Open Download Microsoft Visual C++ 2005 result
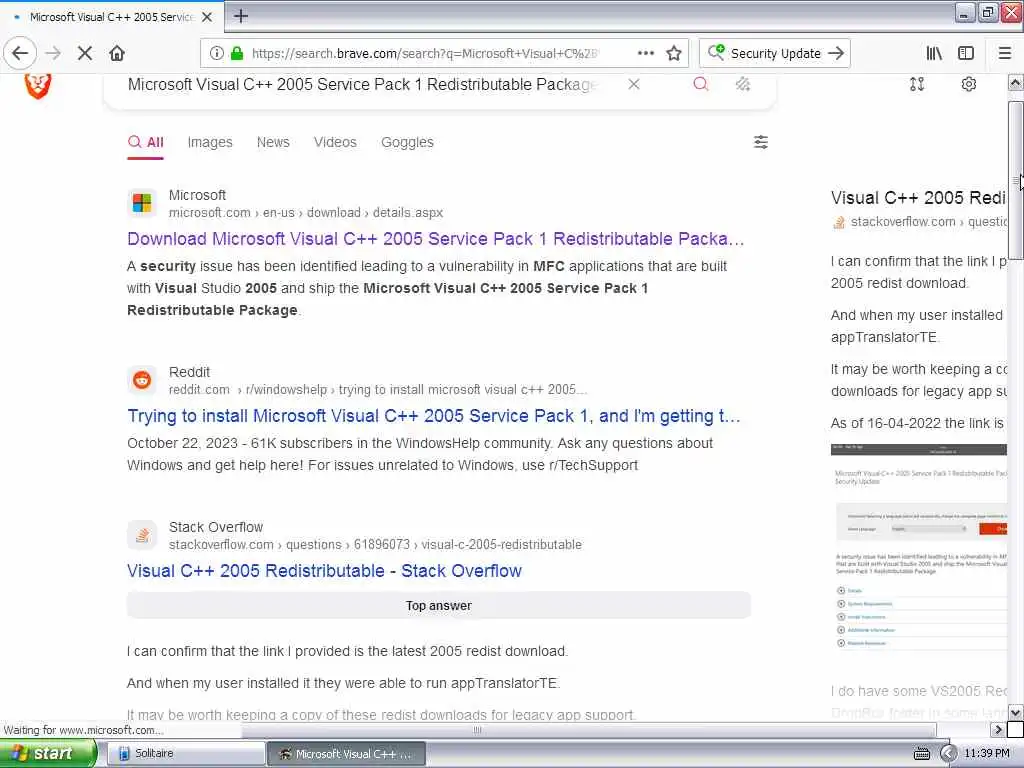 coord(436,239)
